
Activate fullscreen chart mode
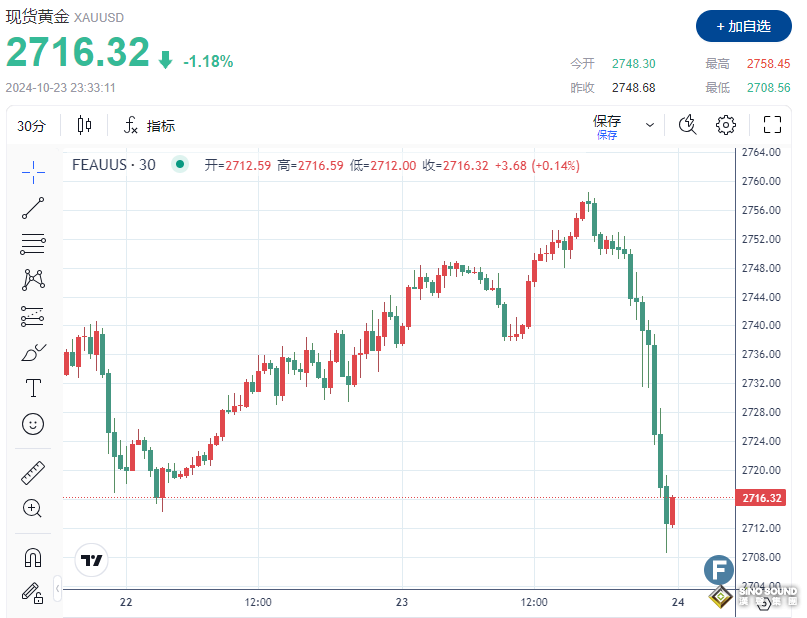click(x=771, y=124)
